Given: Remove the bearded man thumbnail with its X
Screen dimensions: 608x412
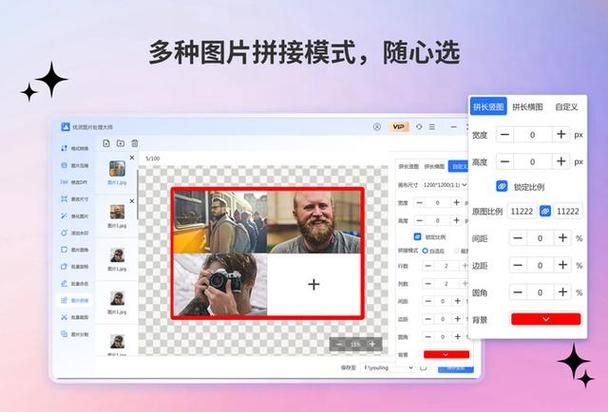Looking at the screenshot, I should 132,201.
